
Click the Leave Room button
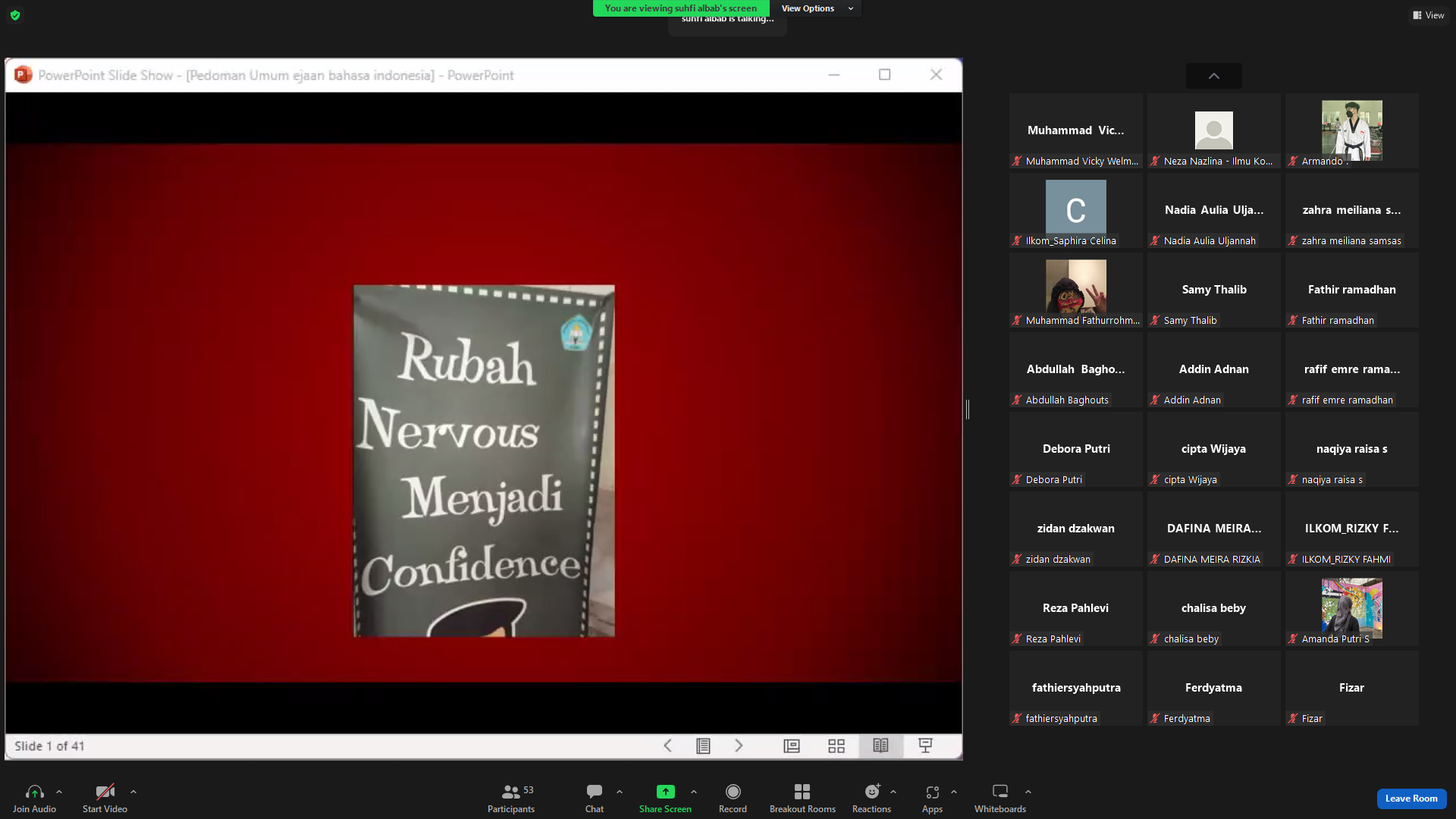[1411, 799]
